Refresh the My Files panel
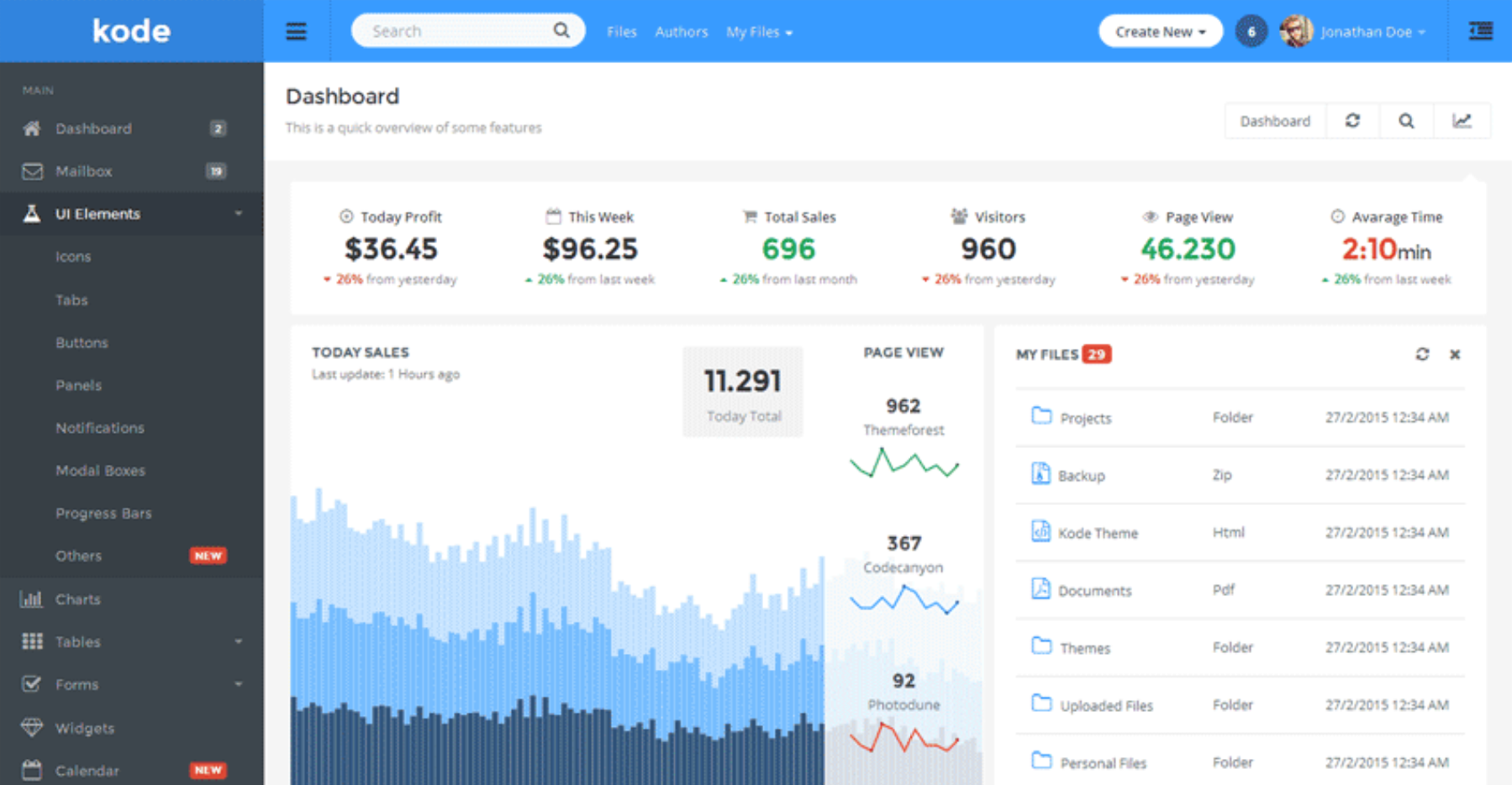 pos(1422,355)
